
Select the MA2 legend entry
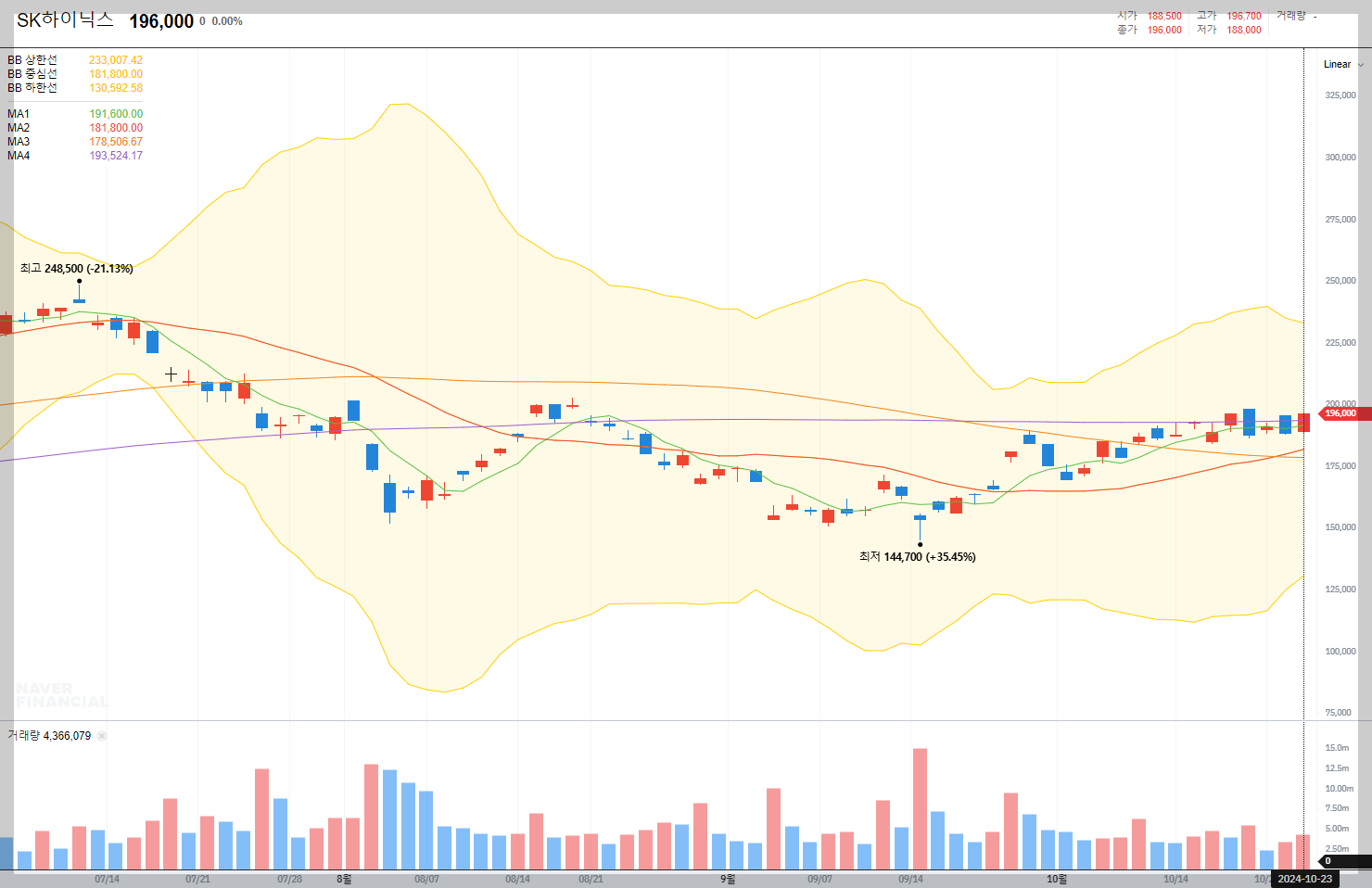point(19,128)
